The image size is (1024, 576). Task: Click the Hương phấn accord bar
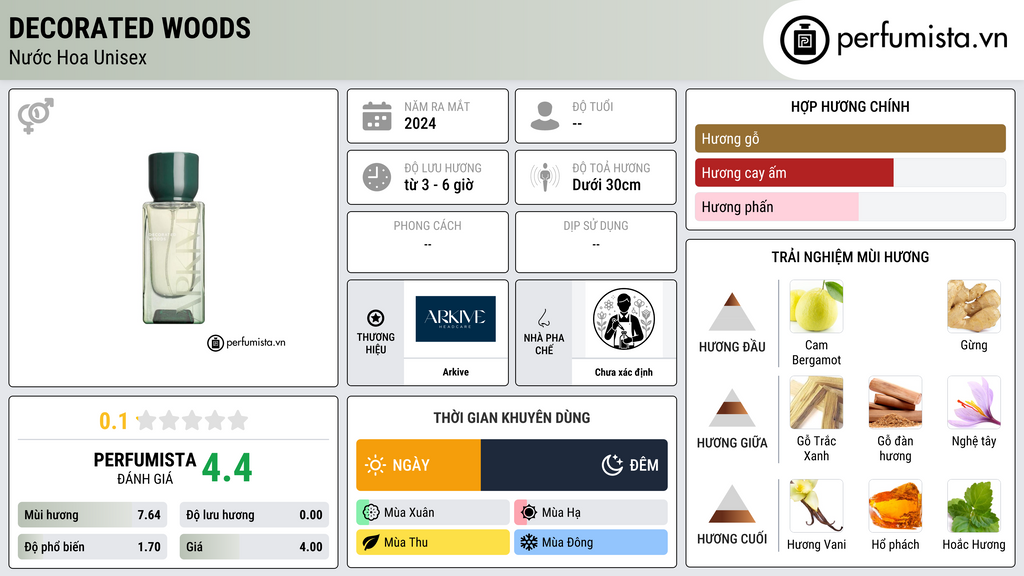coord(850,207)
